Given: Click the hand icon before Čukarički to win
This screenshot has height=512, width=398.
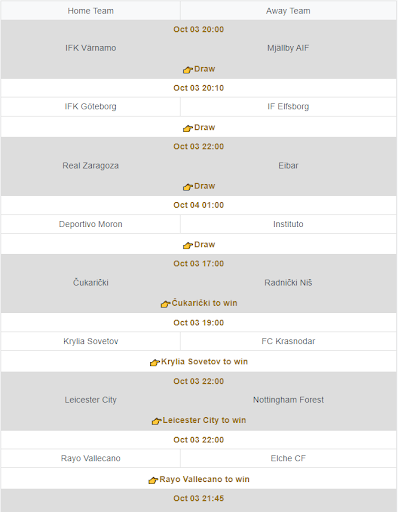Looking at the screenshot, I should (x=165, y=304).
